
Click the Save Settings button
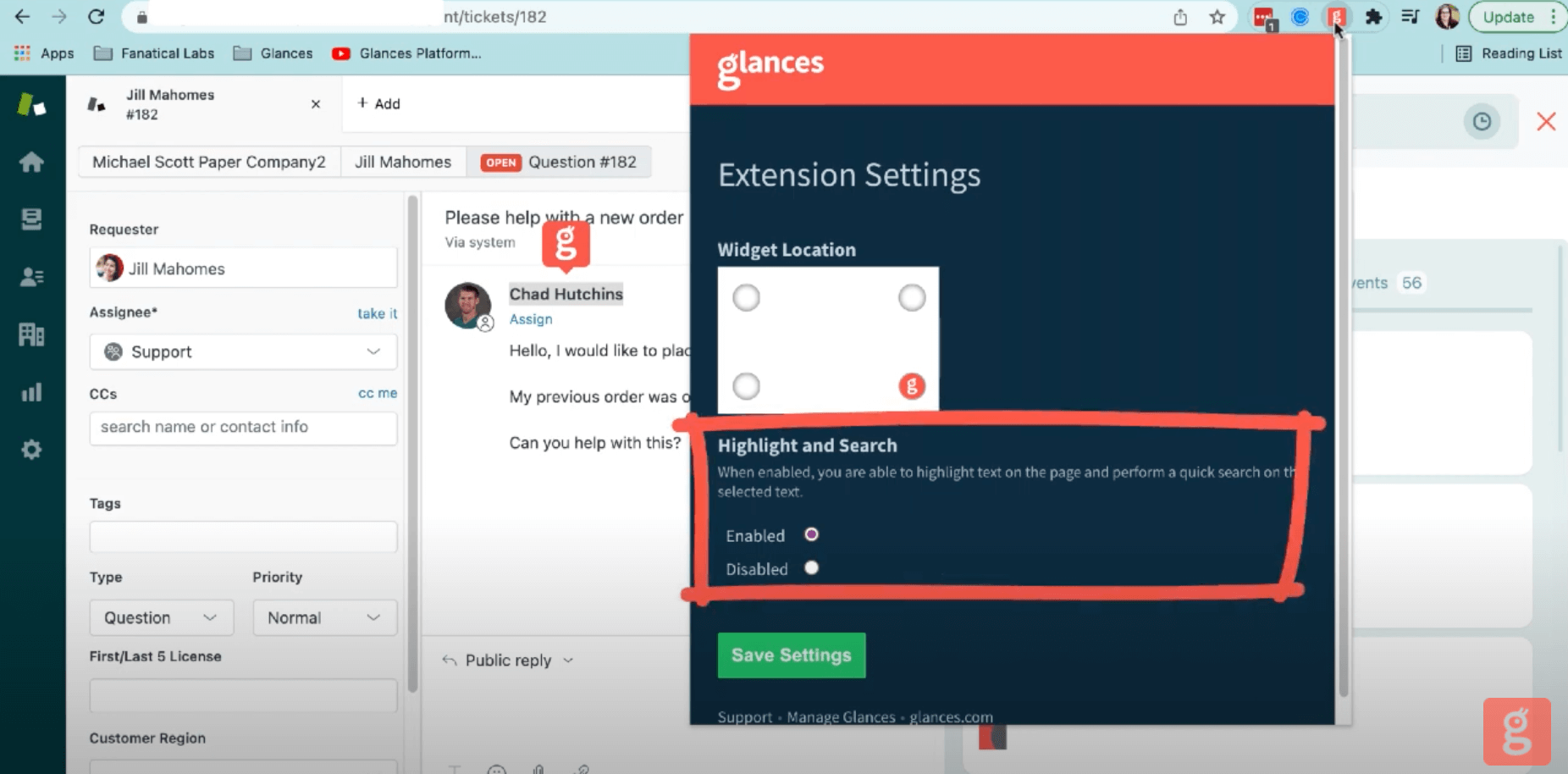792,655
